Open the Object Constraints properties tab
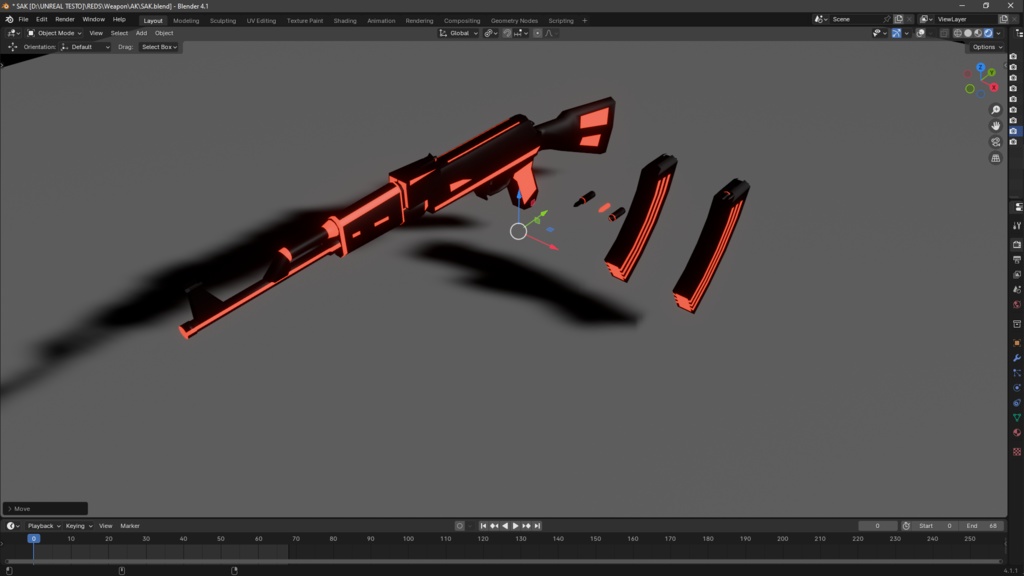1024x576 pixels. point(1017,403)
